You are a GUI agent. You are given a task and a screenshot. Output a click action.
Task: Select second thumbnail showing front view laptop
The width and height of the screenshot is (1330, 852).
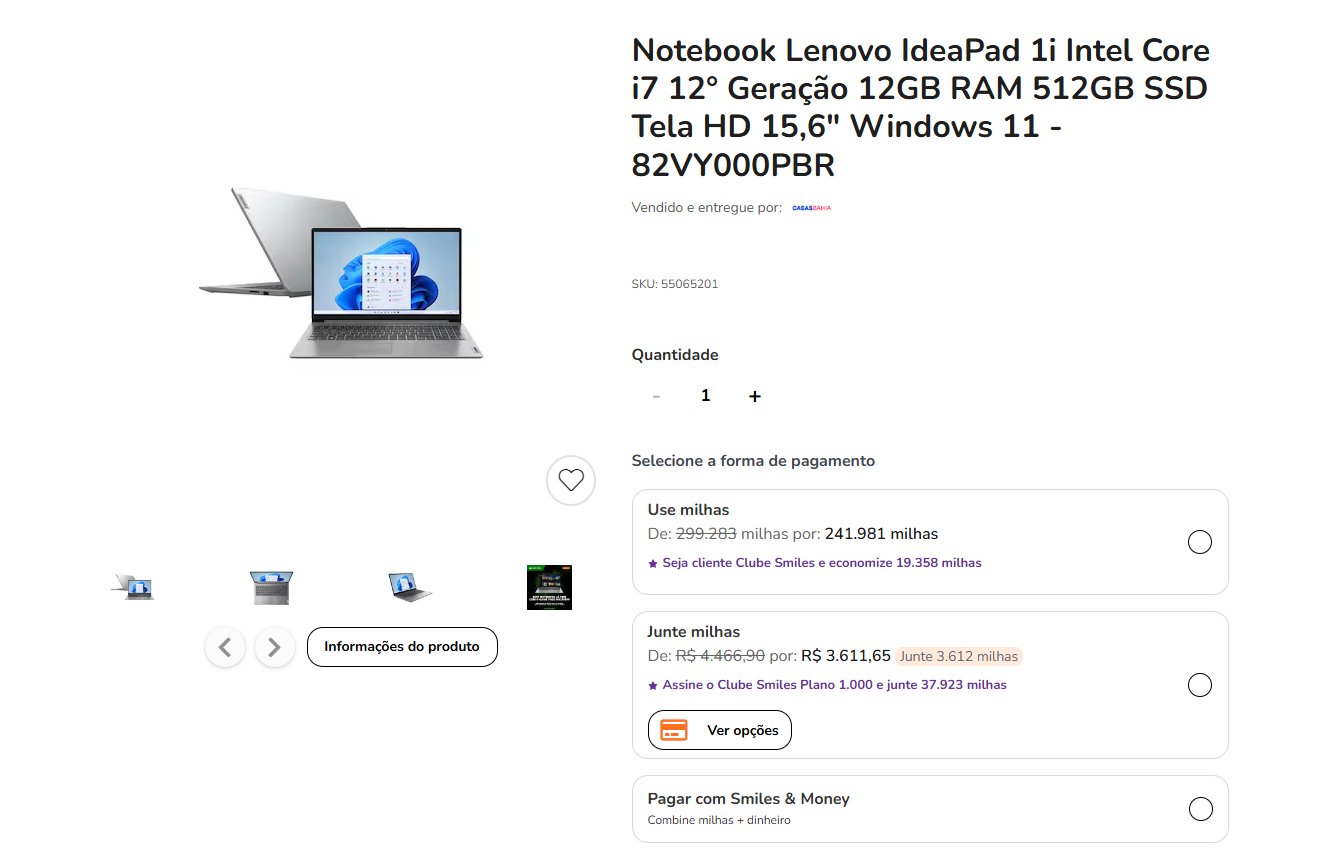coord(271,587)
